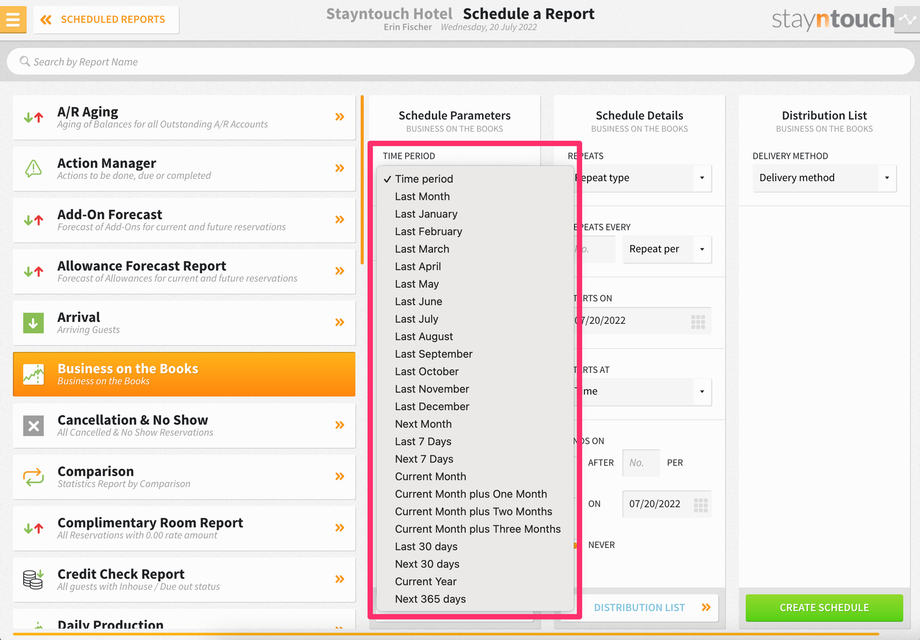The image size is (920, 640).
Task: Click the Ends On date field
Action: 667,504
